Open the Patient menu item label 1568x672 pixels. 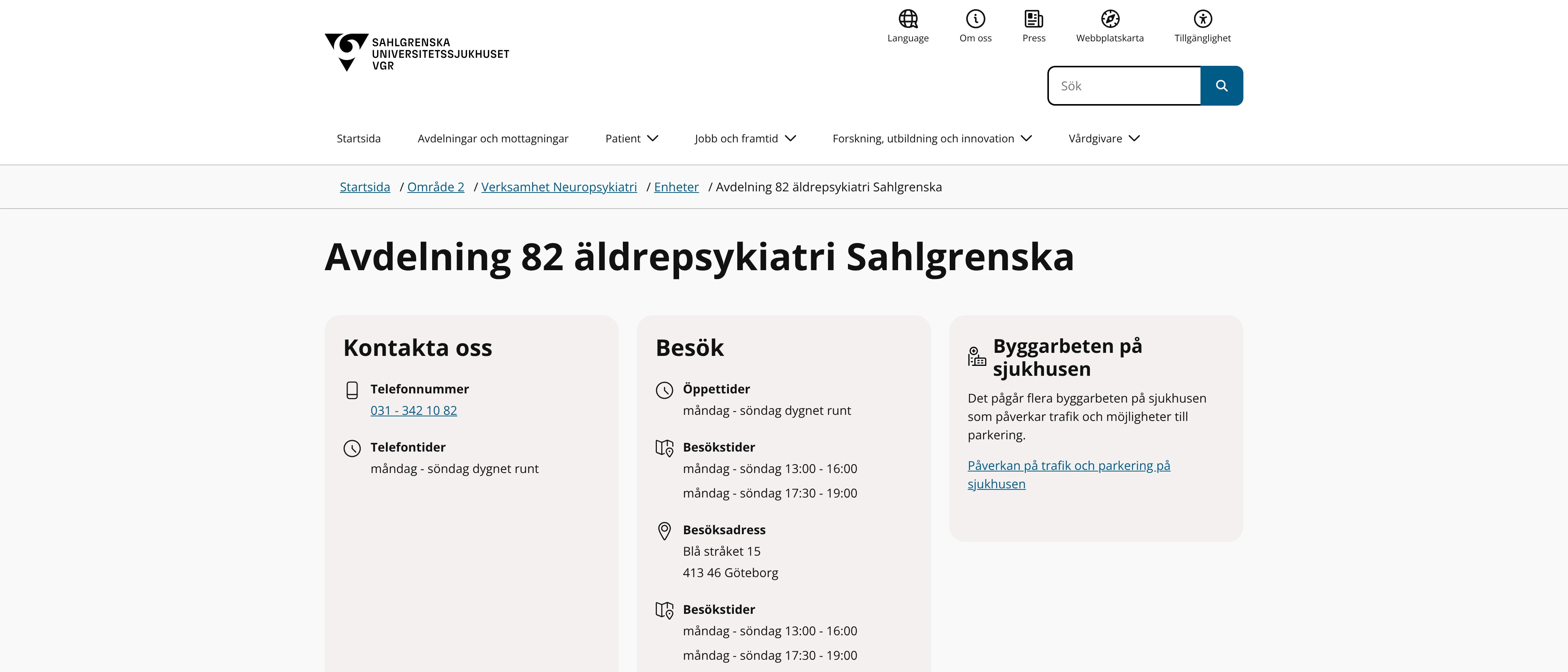click(623, 138)
